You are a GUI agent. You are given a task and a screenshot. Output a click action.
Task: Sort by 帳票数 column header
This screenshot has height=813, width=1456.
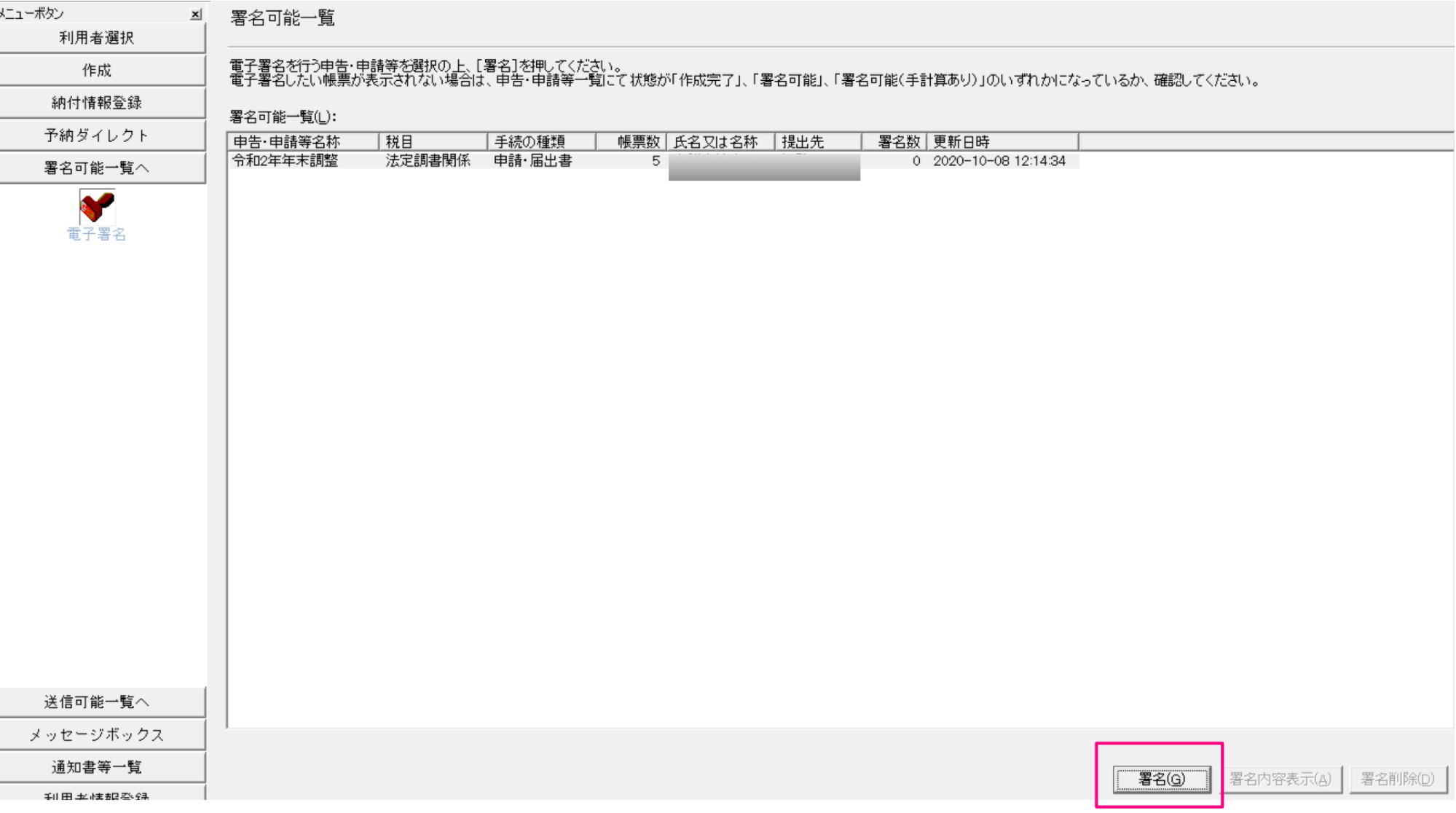631,142
